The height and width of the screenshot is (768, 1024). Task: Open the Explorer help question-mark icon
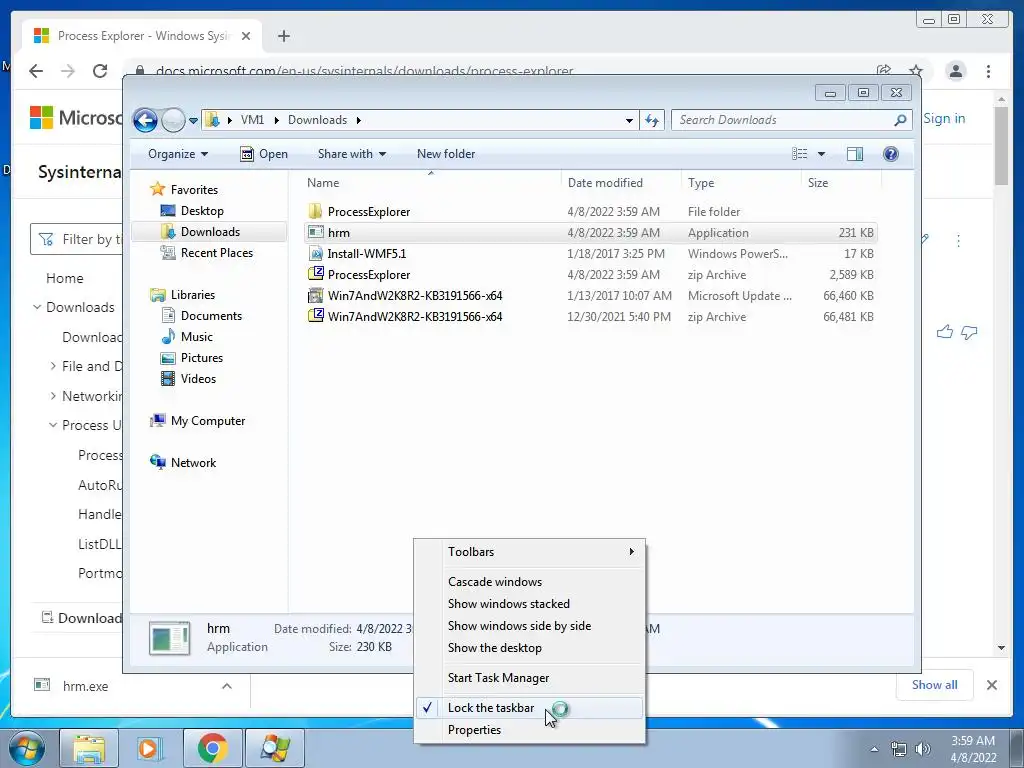click(x=890, y=154)
